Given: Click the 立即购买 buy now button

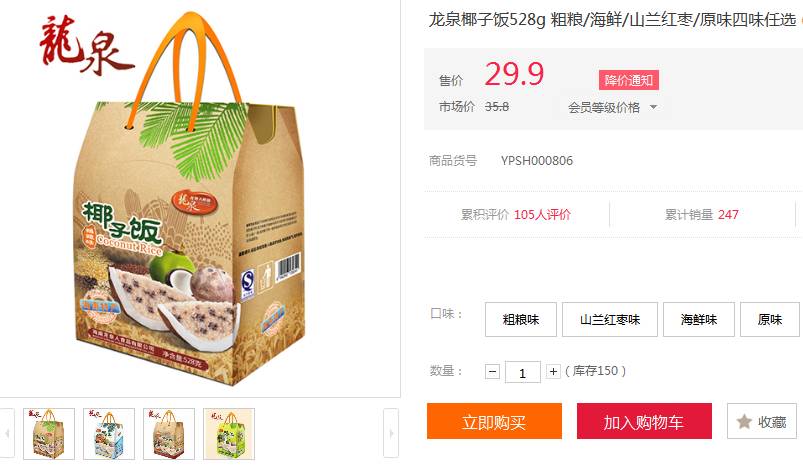Looking at the screenshot, I should (494, 421).
